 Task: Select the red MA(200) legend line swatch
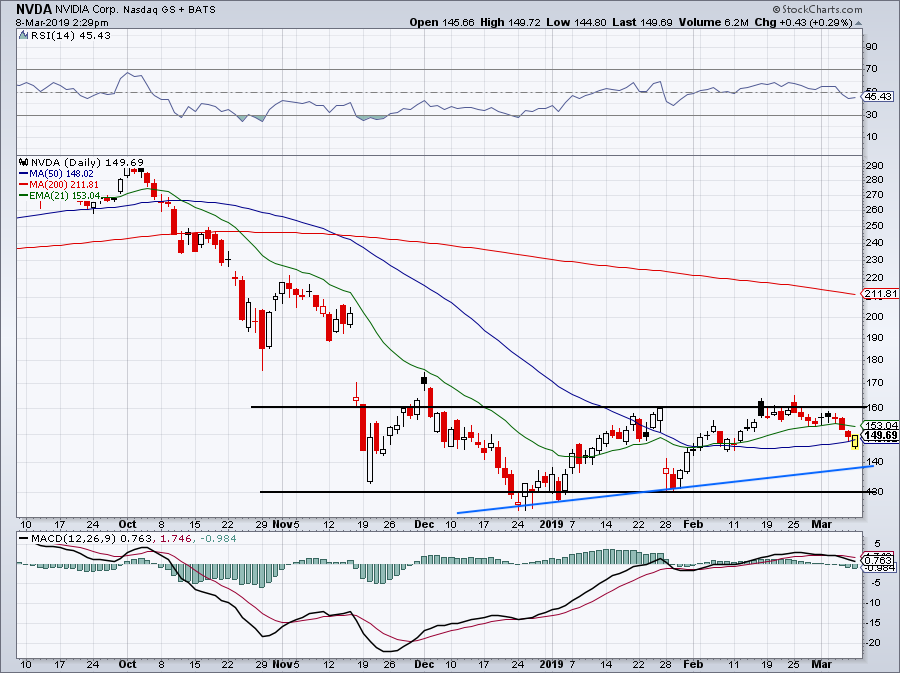tap(24, 185)
